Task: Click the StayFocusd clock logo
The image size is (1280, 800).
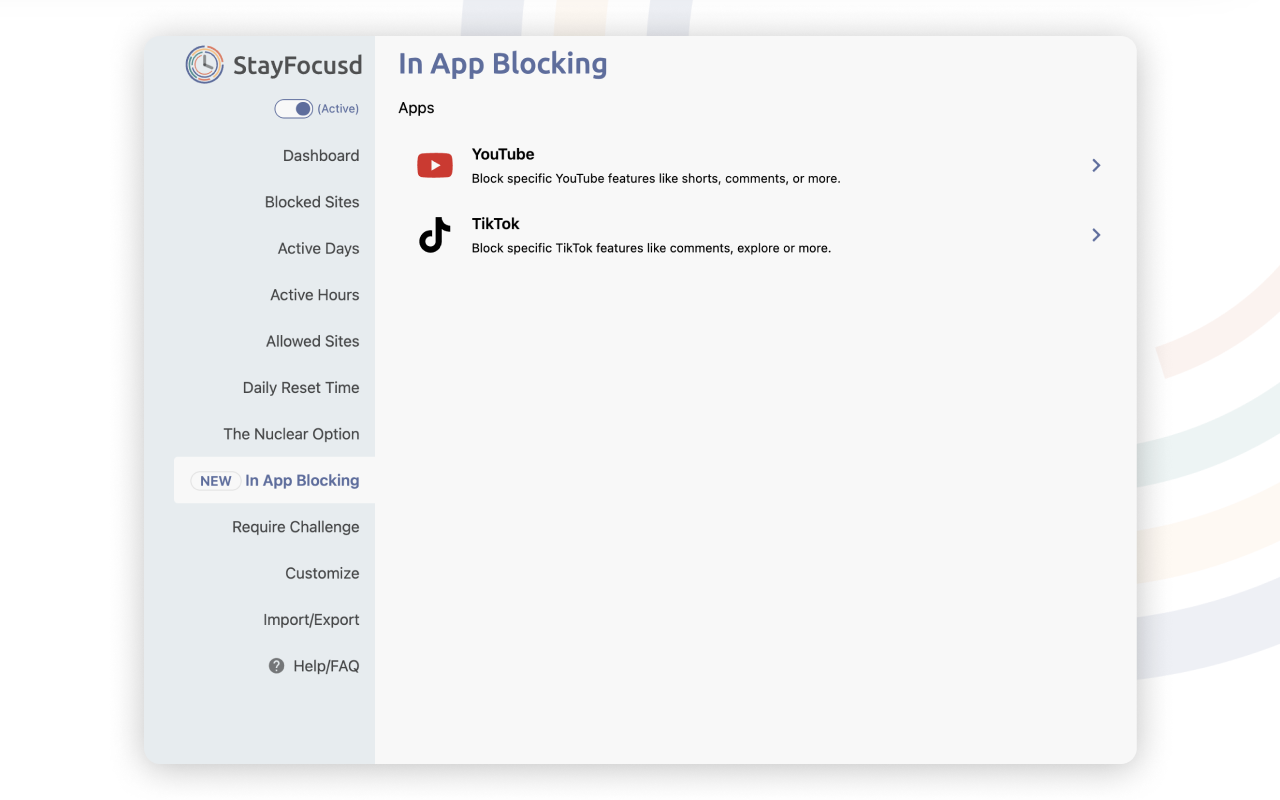Action: [204, 64]
